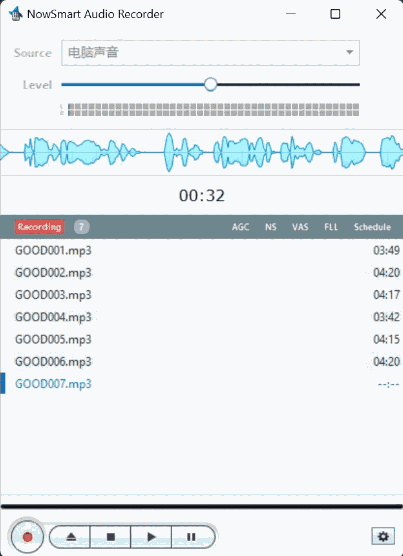This screenshot has height=556, width=403.
Task: Click the 03:49 duration of GOOD001.mp3
Action: [x=386, y=250]
